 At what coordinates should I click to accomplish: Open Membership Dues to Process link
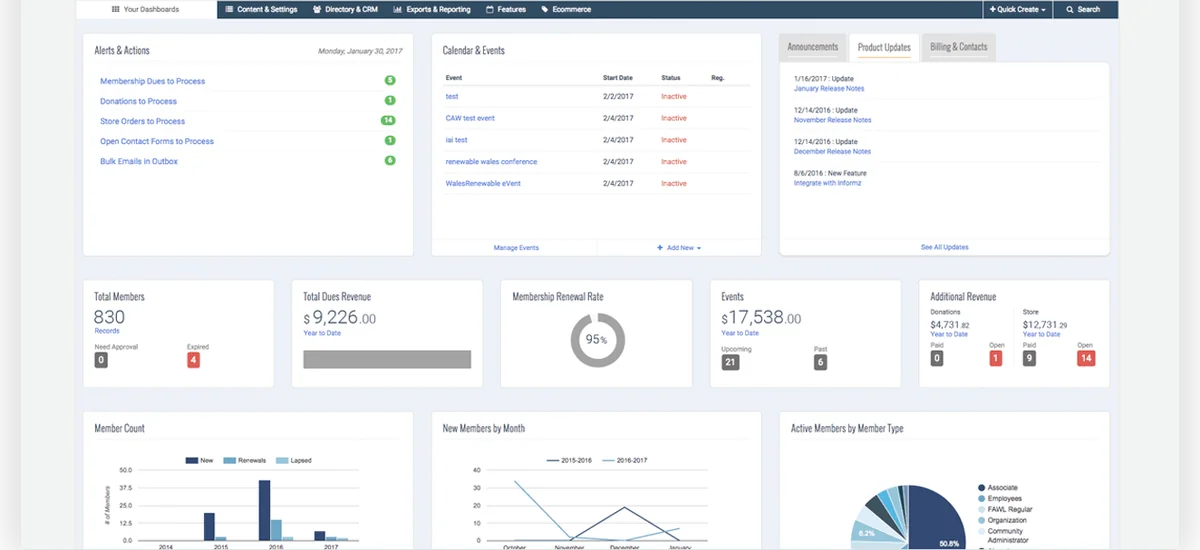pos(152,81)
